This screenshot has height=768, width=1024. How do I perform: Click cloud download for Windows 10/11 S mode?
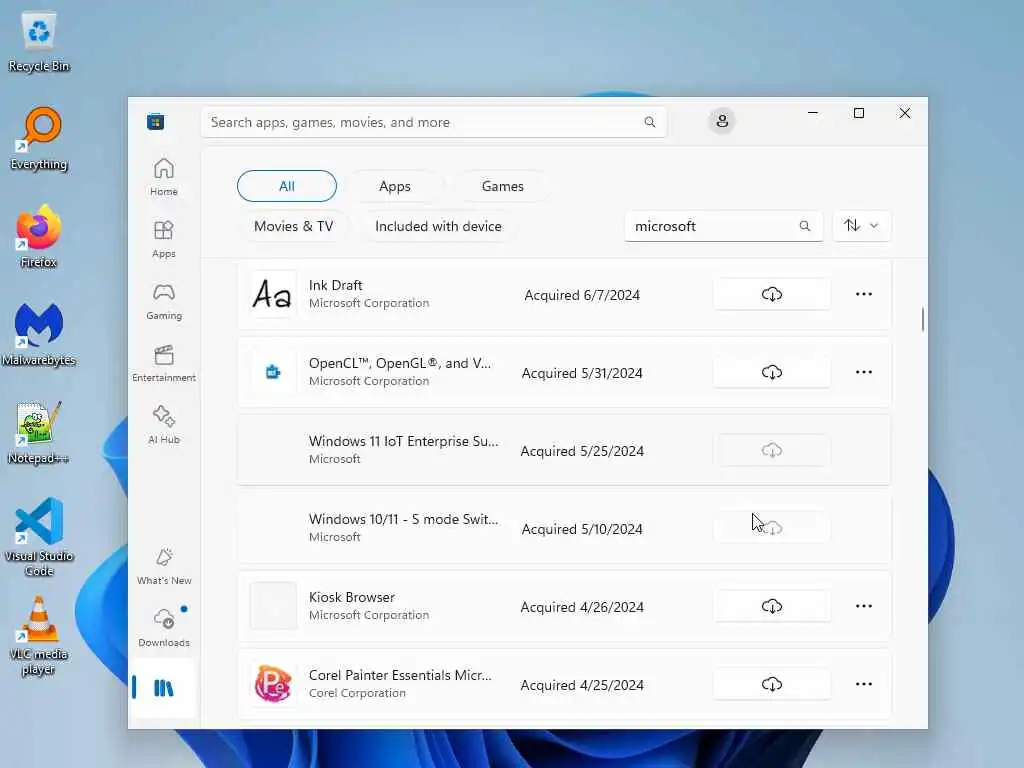point(772,528)
